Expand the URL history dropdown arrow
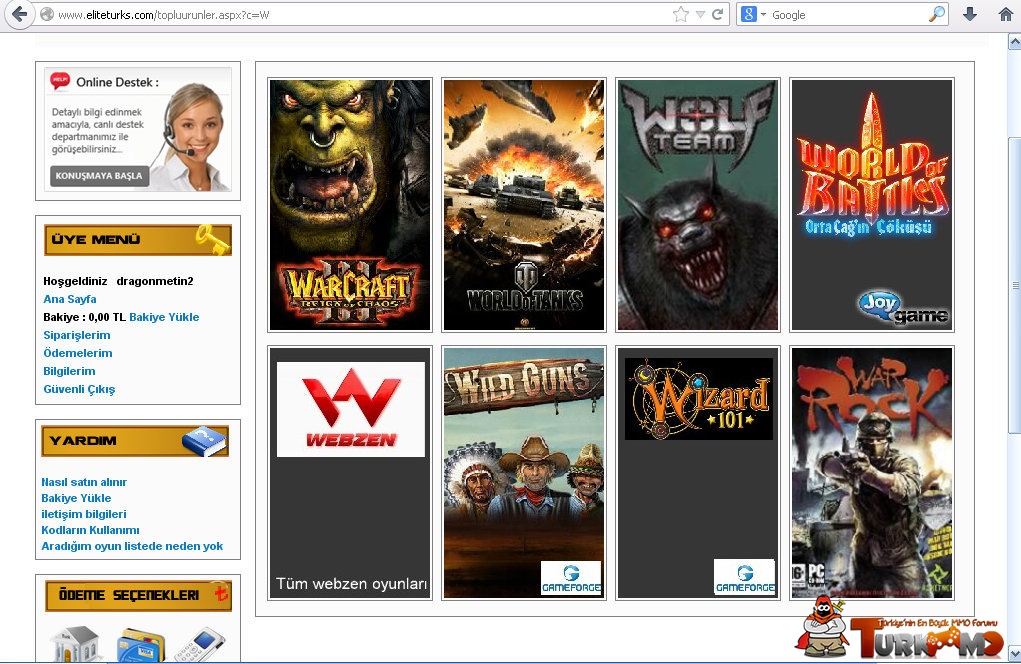1021x664 pixels. point(700,14)
